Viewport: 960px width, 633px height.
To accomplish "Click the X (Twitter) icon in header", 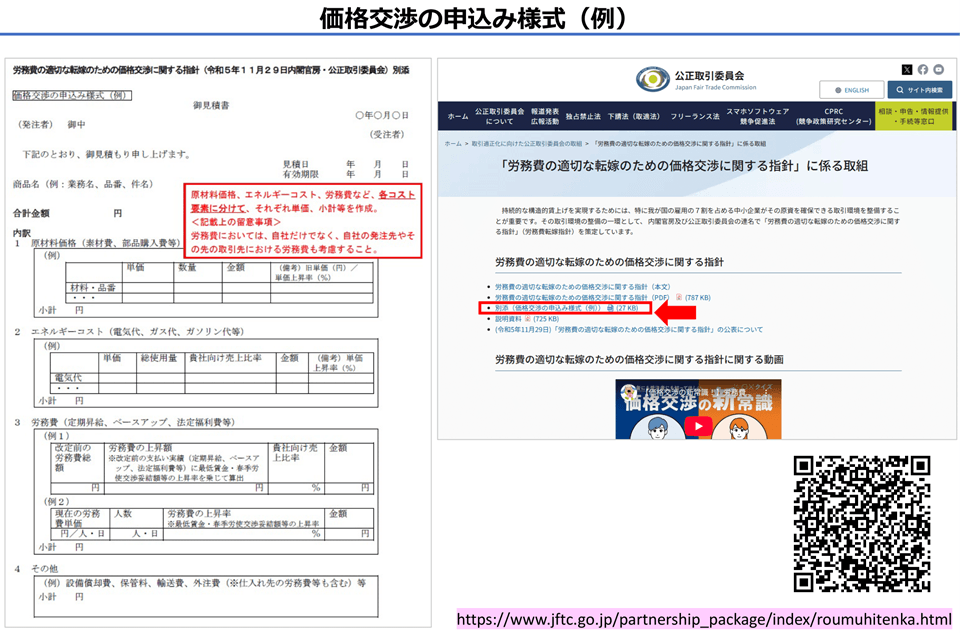I will [907, 70].
